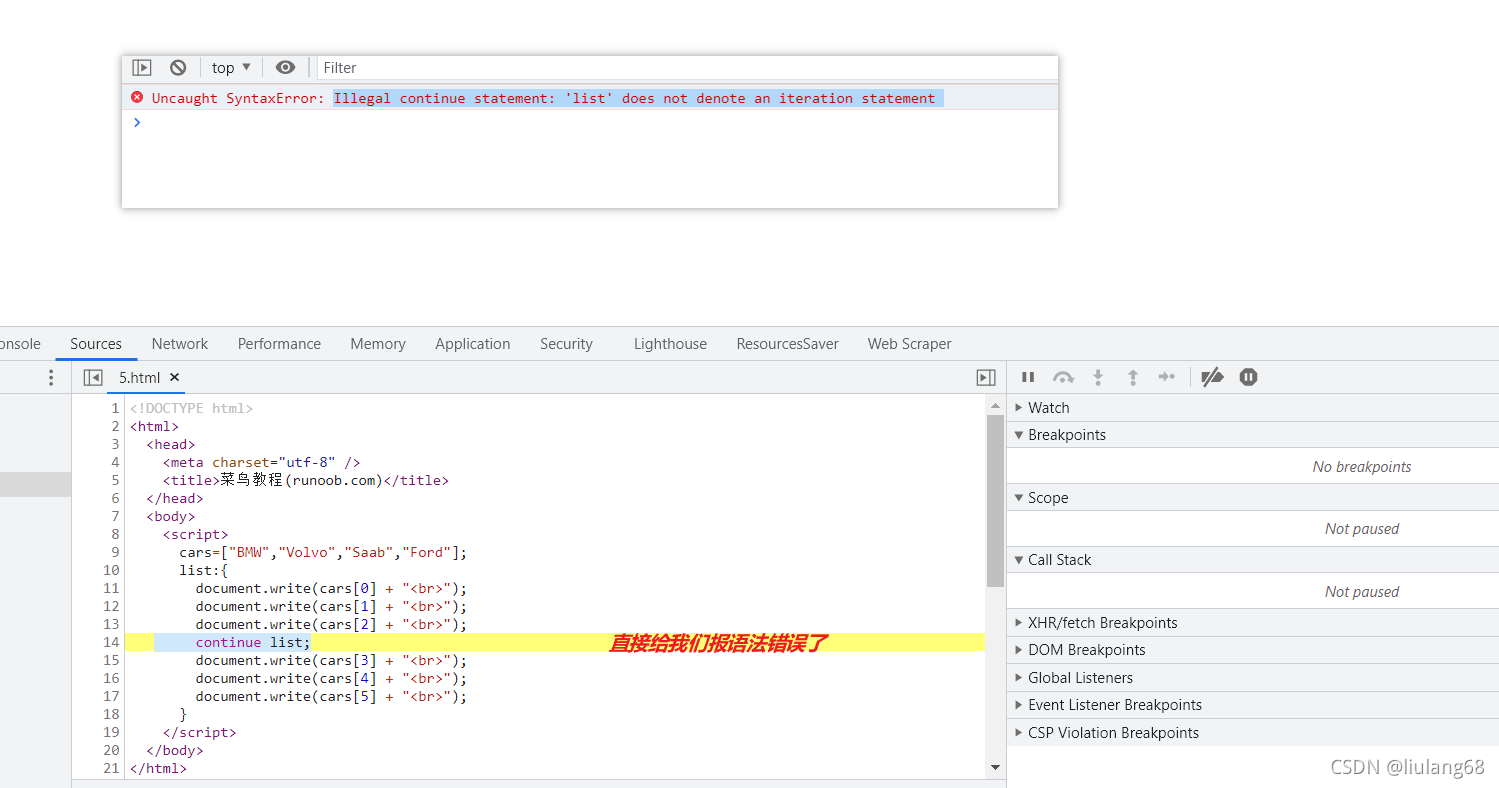Toggle the file navigator pane icon
1499x788 pixels.
click(93, 377)
